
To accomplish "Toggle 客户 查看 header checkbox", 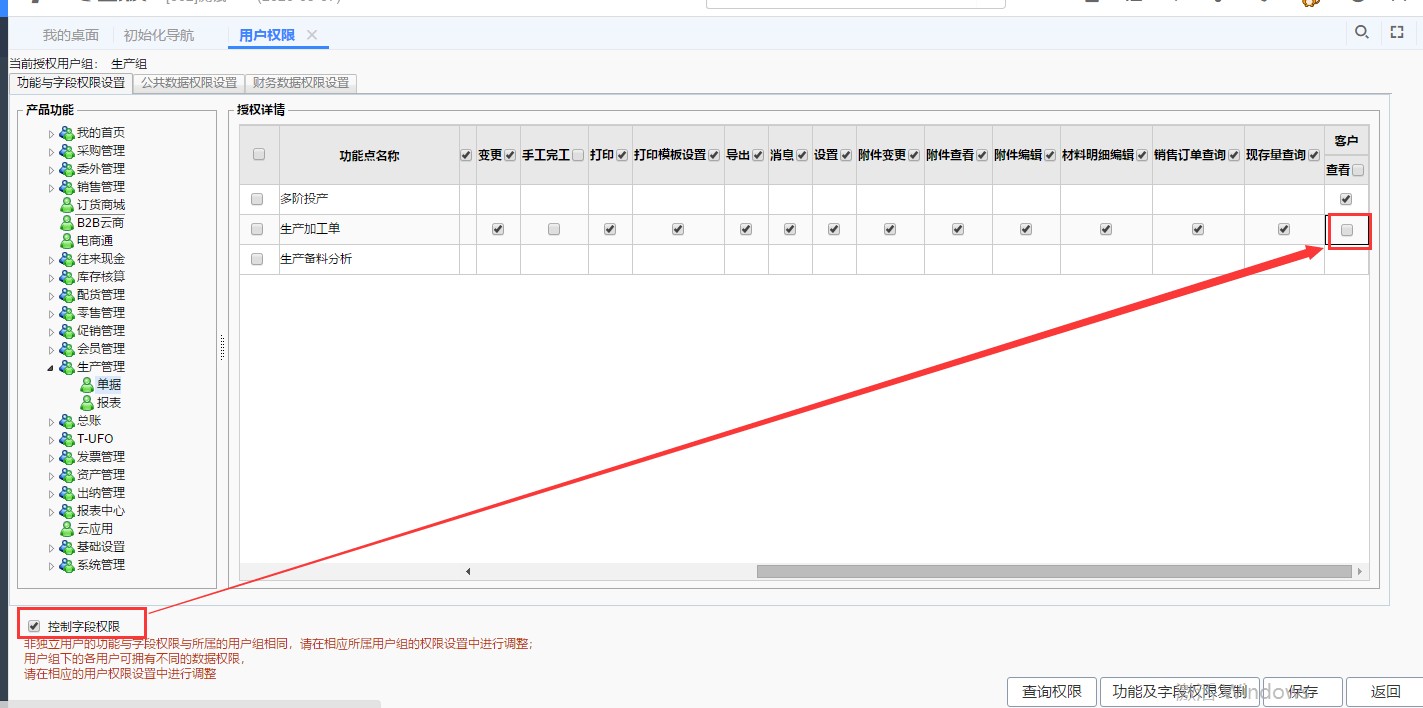I will pos(1357,170).
